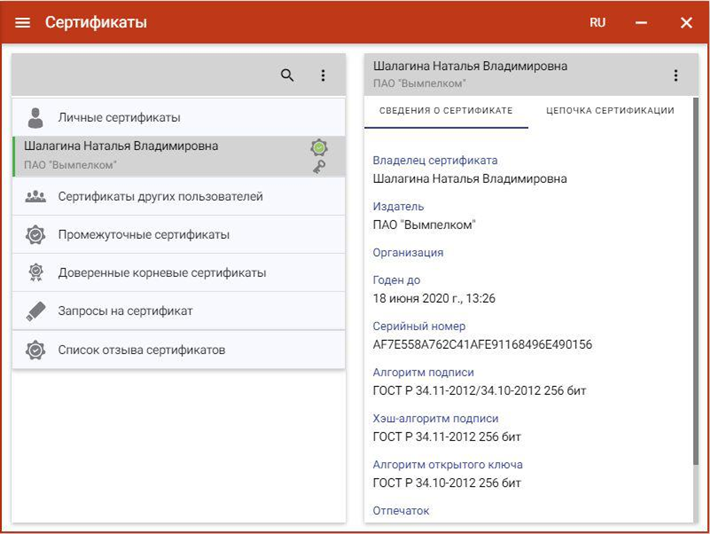This screenshot has width=710, height=534.
Task: Switch to Сведения о сертификате tab
Action: click(x=446, y=111)
